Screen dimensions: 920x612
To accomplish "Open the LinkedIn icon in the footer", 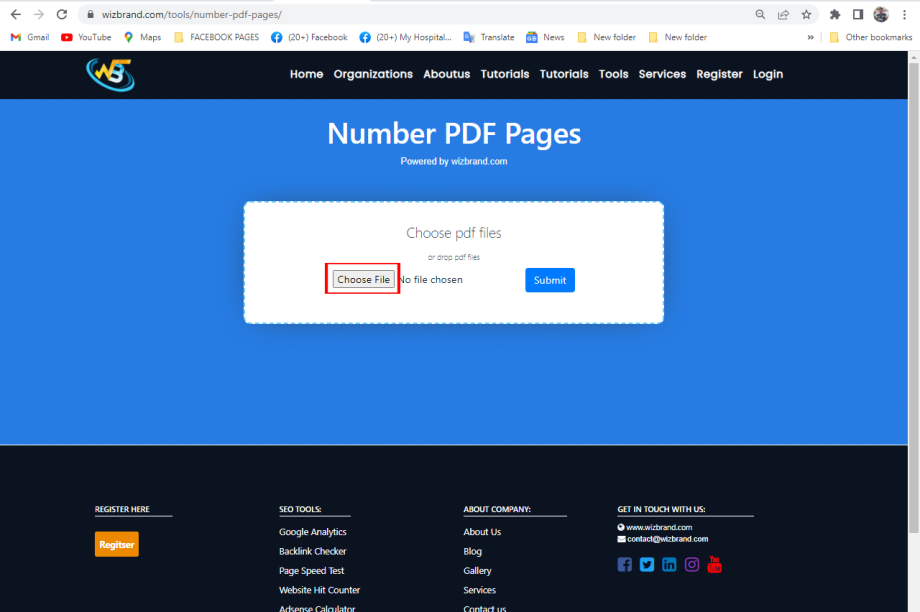I will click(669, 564).
